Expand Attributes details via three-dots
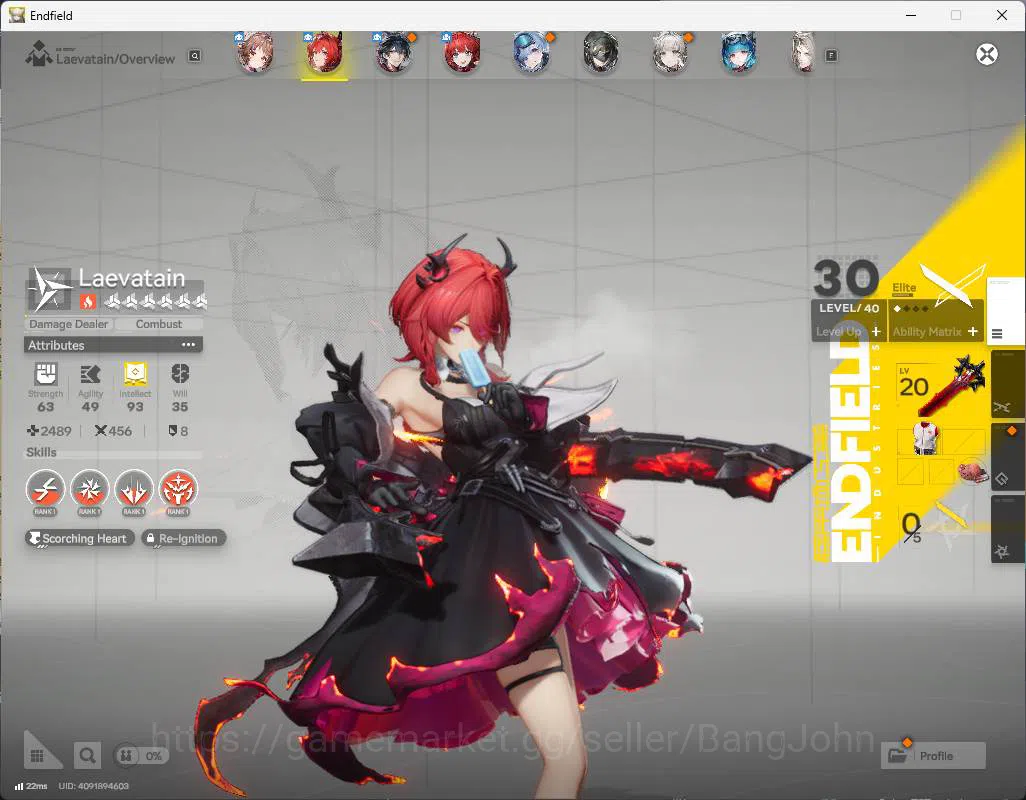The width and height of the screenshot is (1026, 800). pos(188,345)
